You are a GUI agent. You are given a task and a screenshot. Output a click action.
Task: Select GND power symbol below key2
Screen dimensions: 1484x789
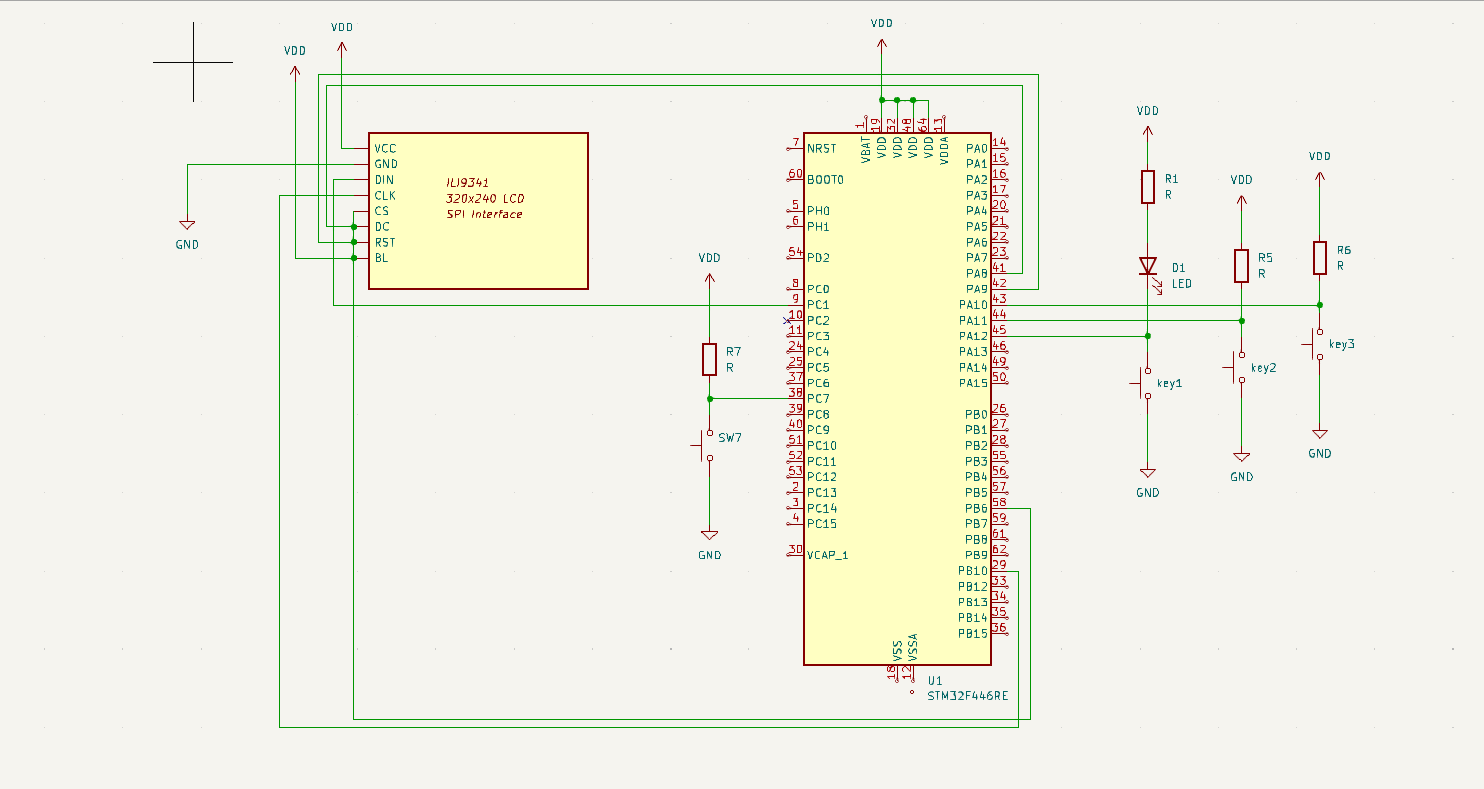[1241, 457]
